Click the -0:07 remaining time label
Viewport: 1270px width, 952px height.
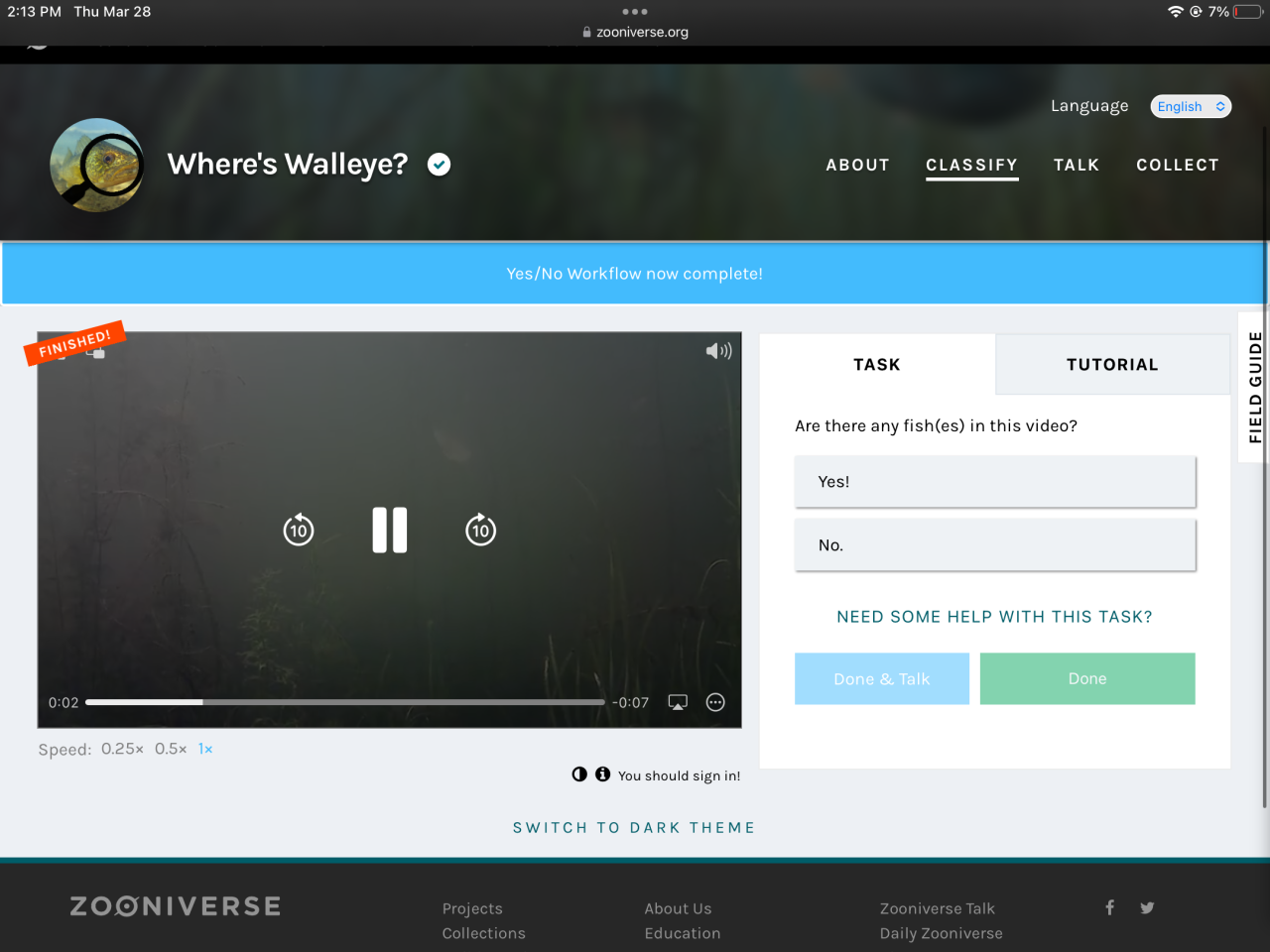(x=630, y=702)
